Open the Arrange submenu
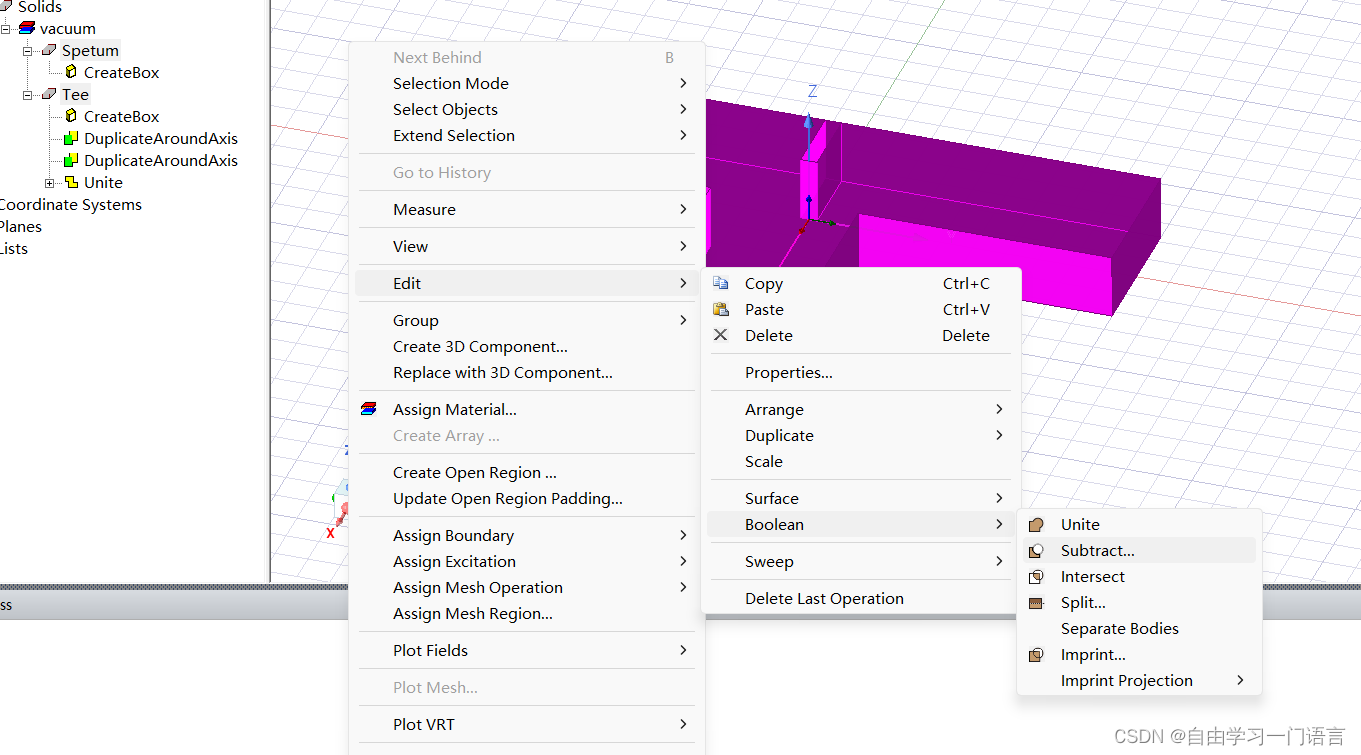This screenshot has height=755, width=1361. coord(860,409)
